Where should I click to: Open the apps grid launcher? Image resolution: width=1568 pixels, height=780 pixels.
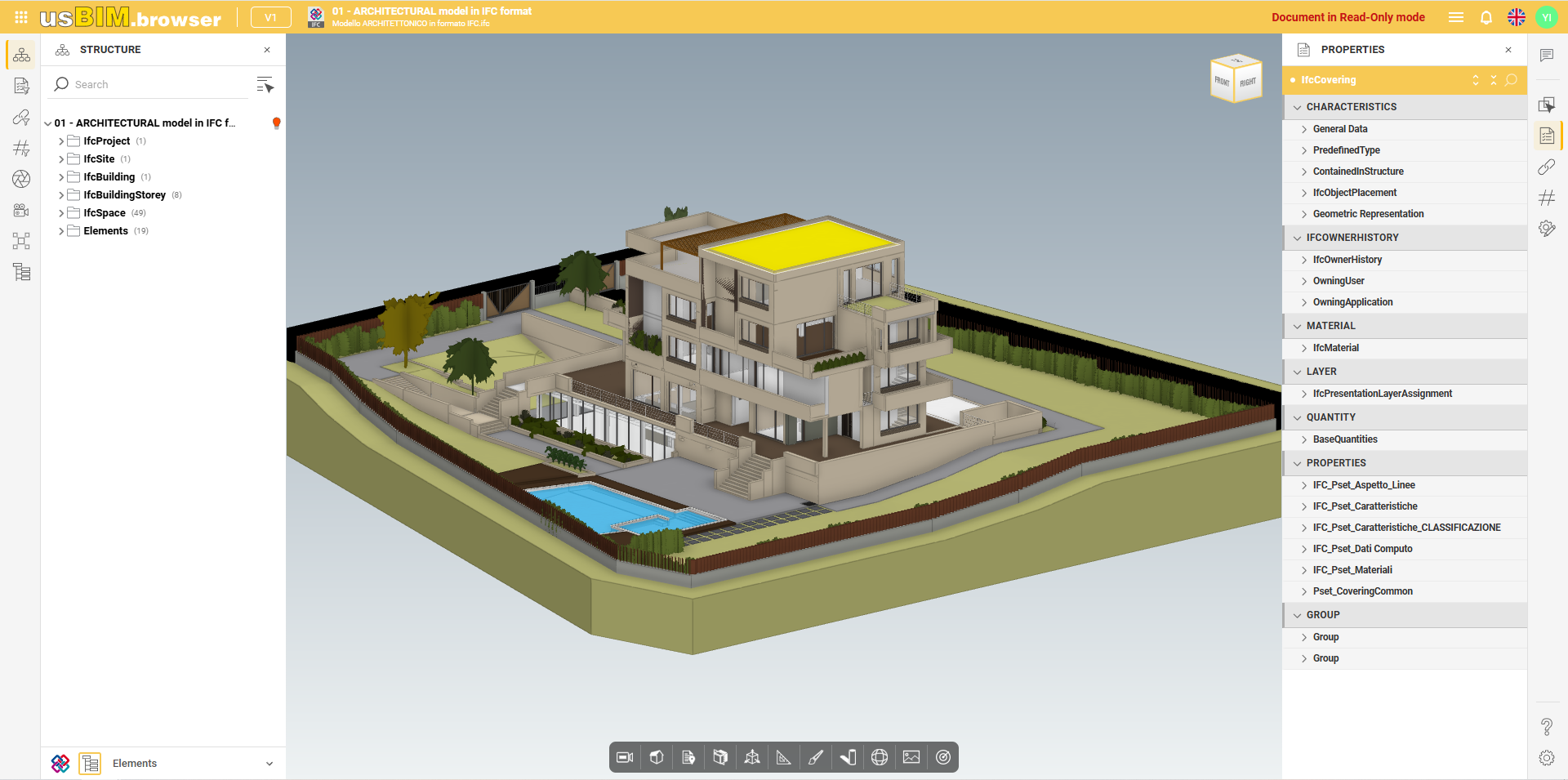[21, 17]
